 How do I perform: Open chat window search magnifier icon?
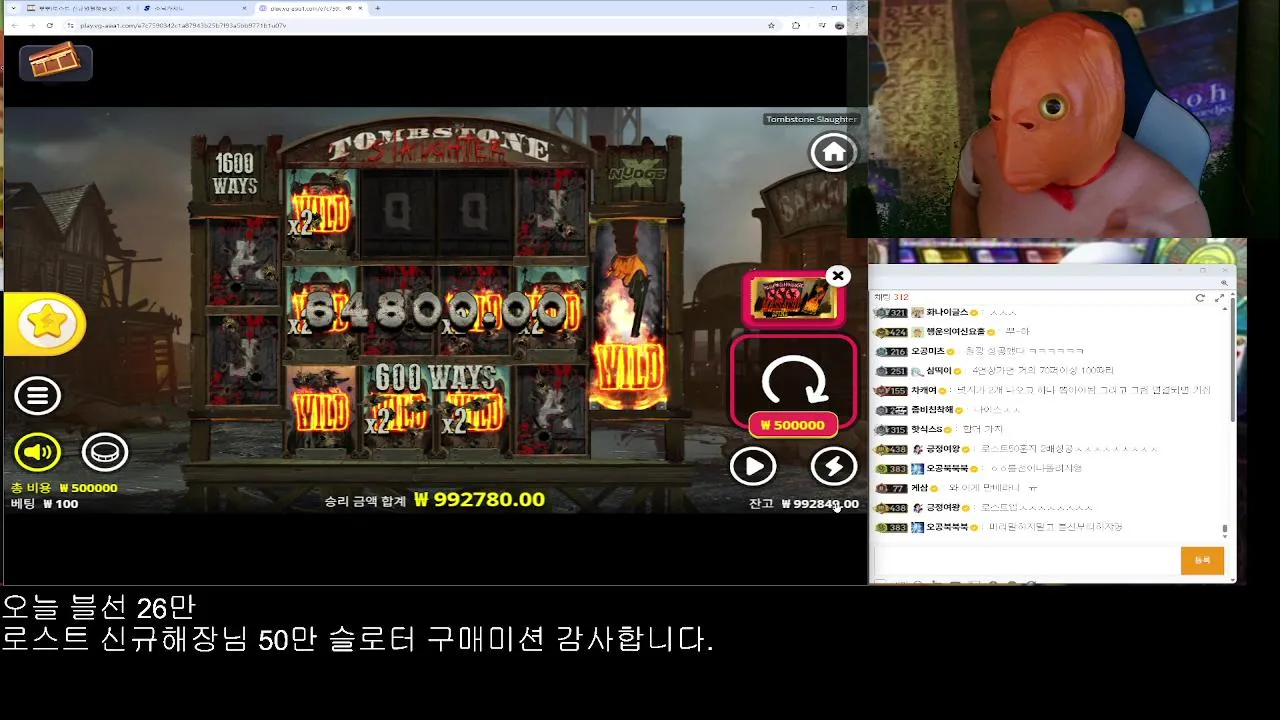click(1225, 283)
